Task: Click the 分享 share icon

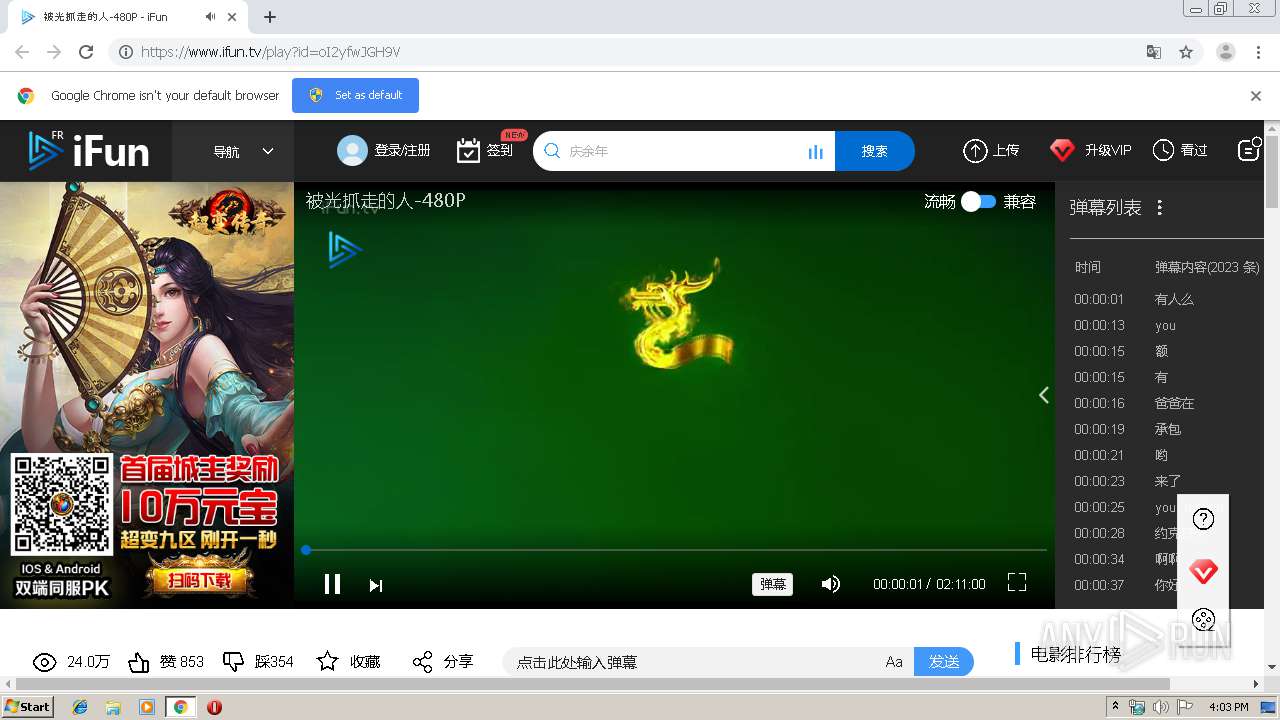Action: pos(423,662)
